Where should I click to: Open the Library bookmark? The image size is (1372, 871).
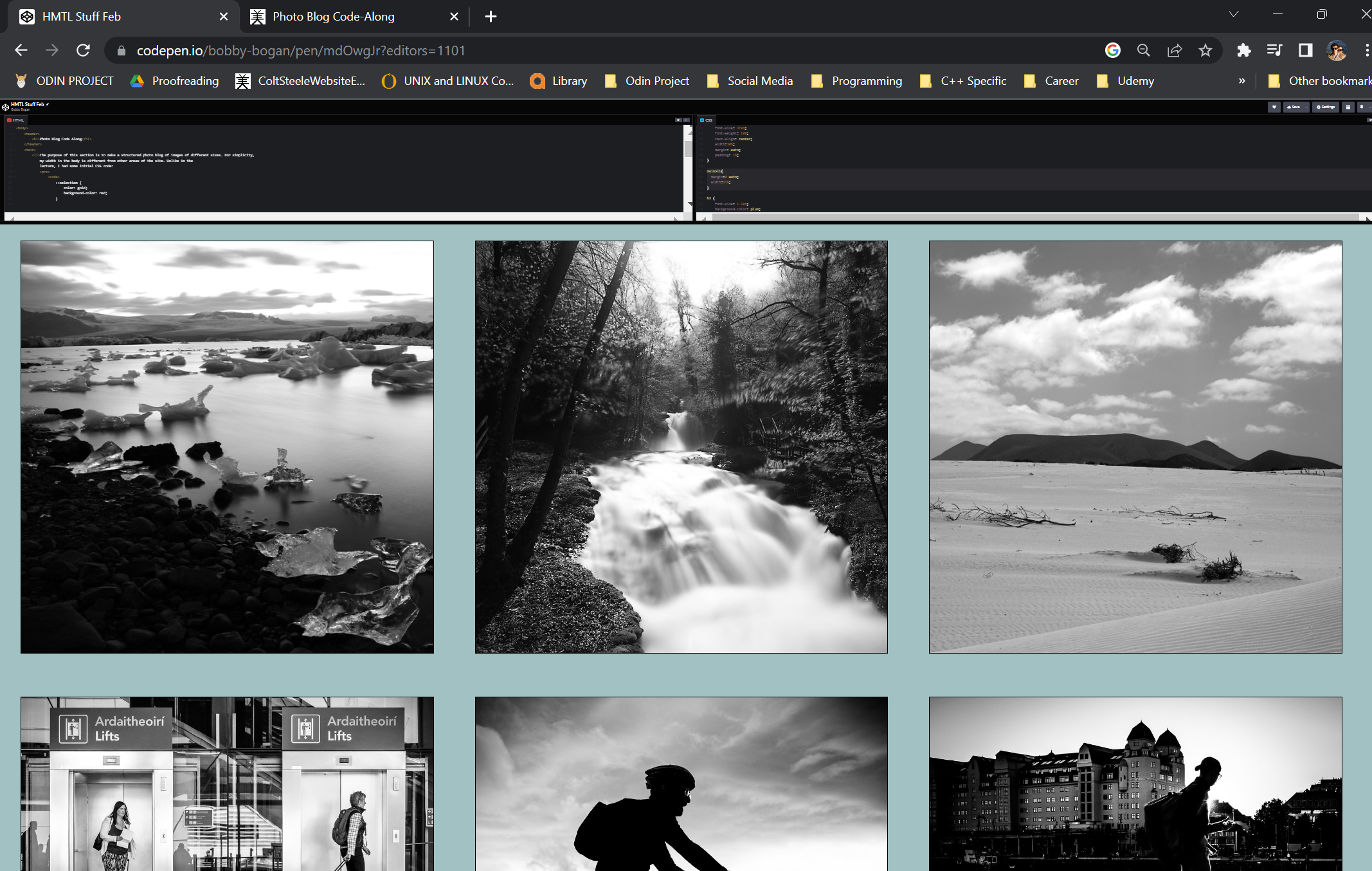pyautogui.click(x=559, y=80)
